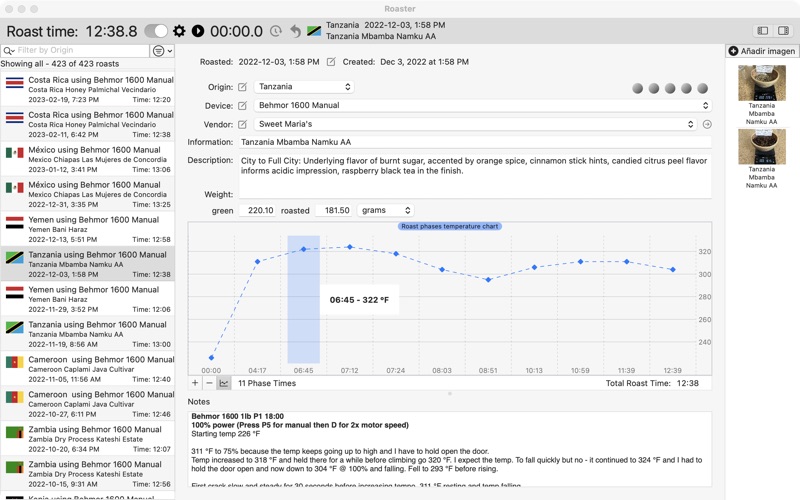Viewport: 800px width, 500px height.
Task: Click the 00:00 chart starting point
Action: click(211, 358)
